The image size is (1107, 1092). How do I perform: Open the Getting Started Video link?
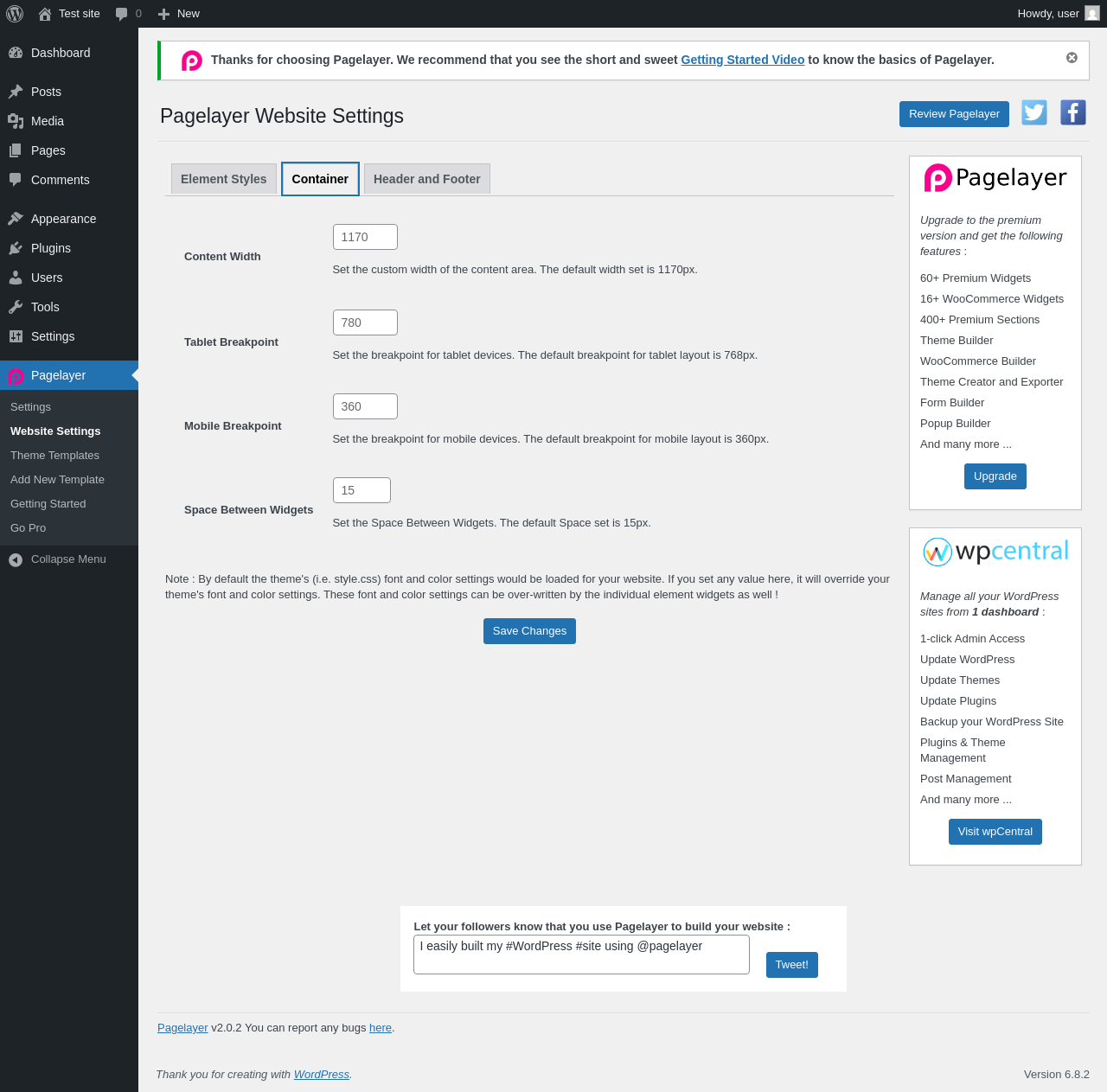click(743, 60)
